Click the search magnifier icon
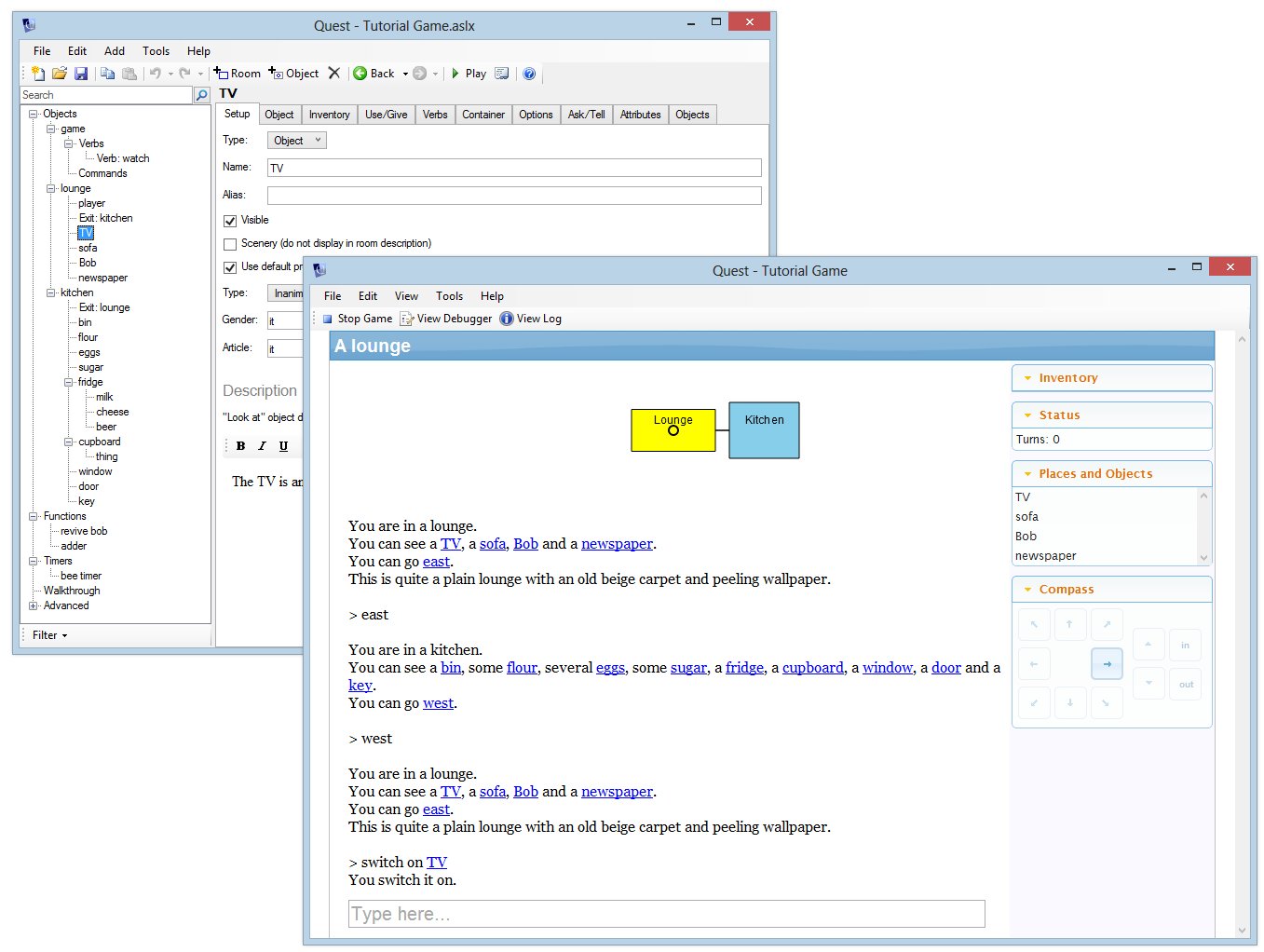The height and width of the screenshot is (952, 1264). [x=201, y=95]
